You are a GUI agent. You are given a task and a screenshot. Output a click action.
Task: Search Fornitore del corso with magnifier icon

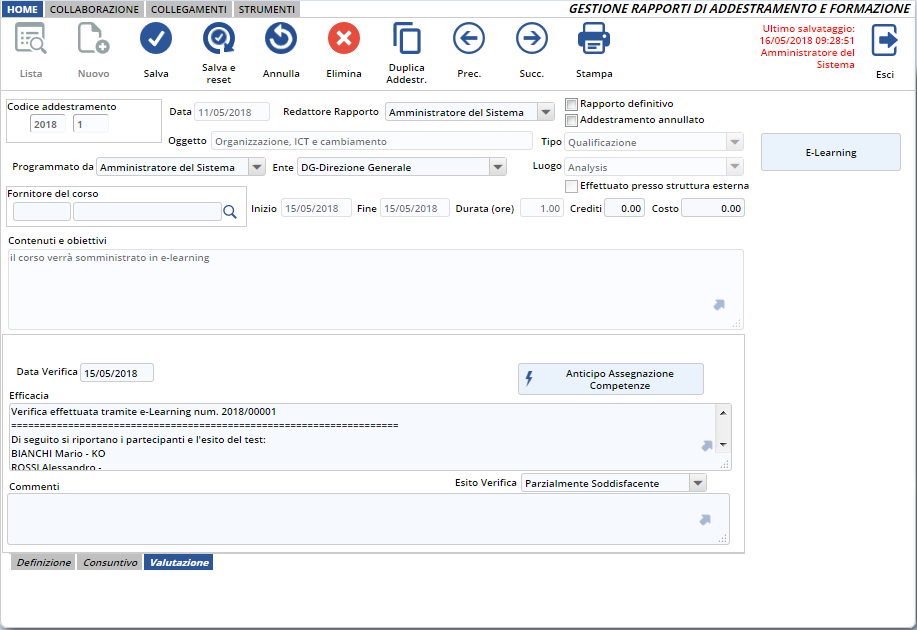[230, 211]
